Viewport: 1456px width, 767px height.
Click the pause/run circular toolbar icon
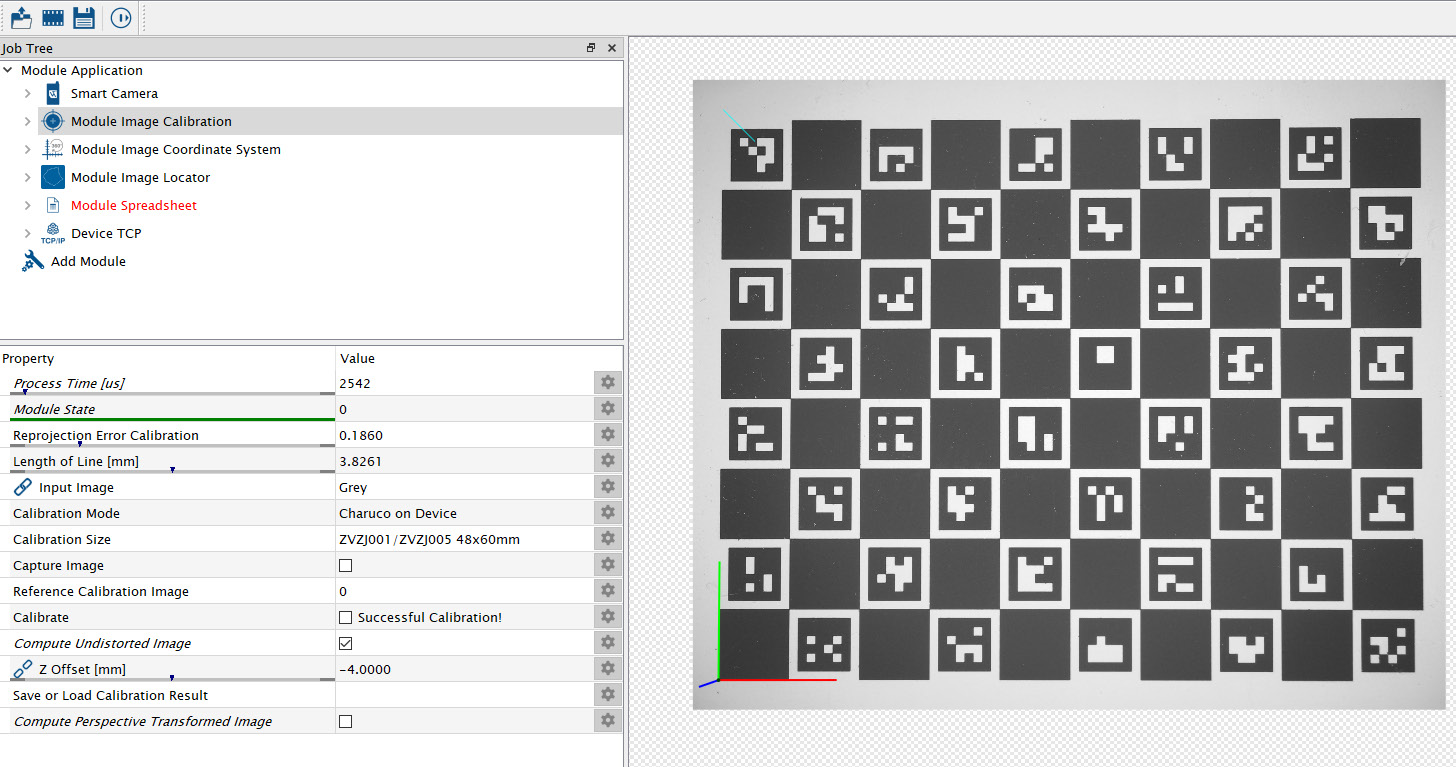coord(121,17)
